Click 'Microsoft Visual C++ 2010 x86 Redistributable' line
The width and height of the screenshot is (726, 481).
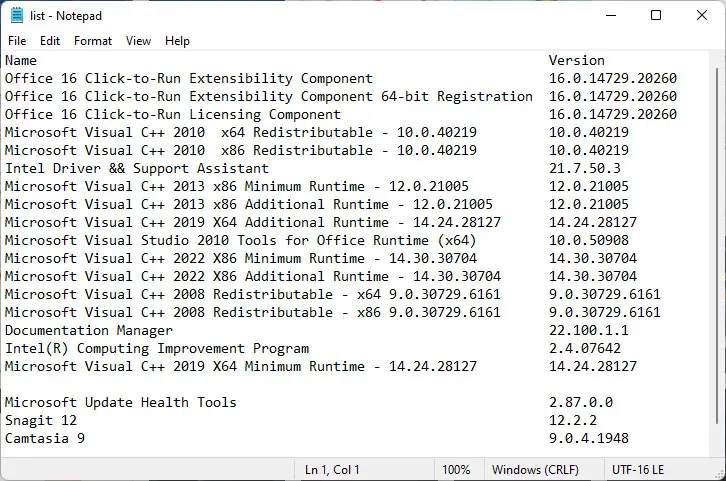tap(241, 150)
